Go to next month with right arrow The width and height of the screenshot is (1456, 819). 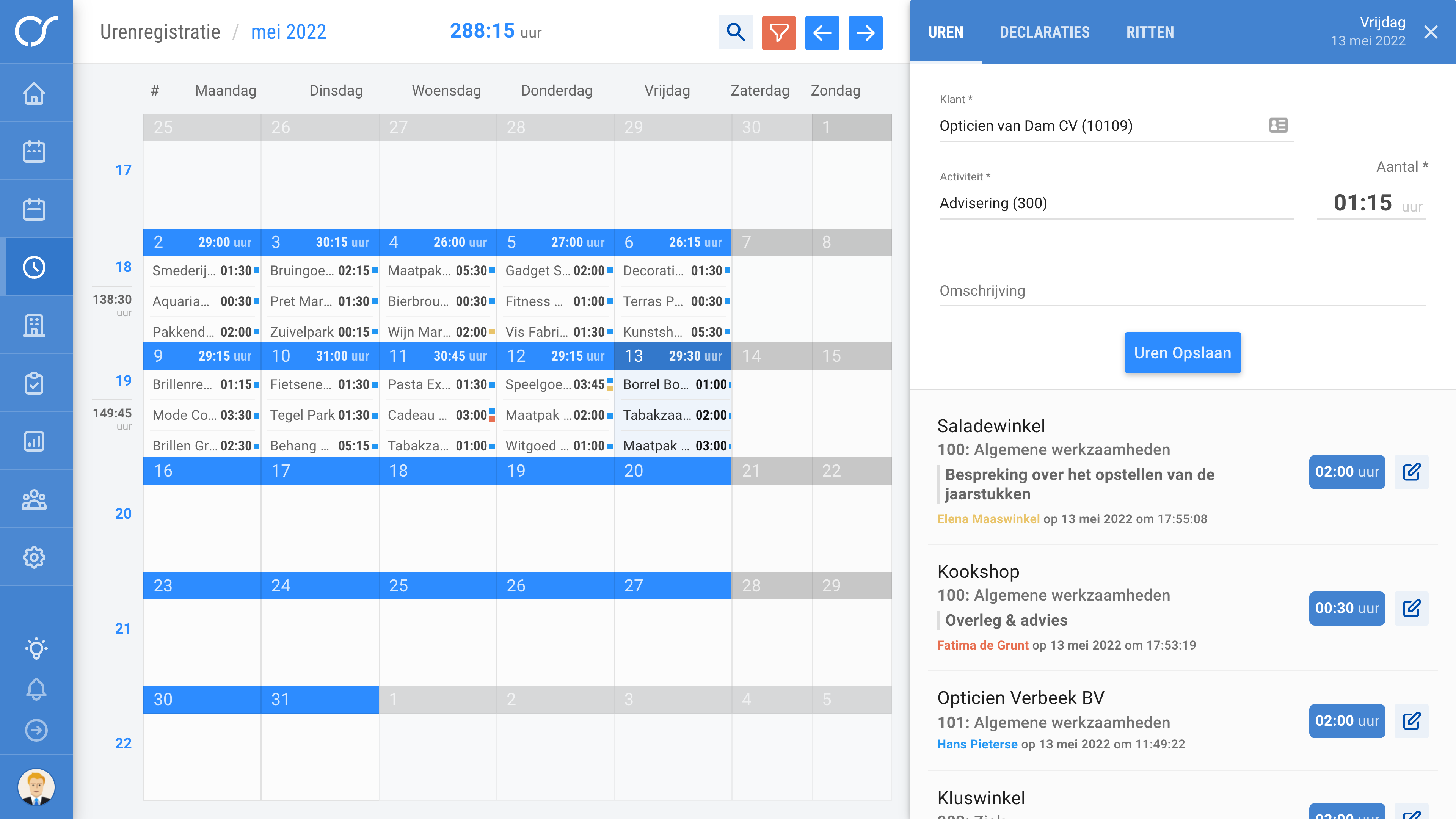coord(865,32)
